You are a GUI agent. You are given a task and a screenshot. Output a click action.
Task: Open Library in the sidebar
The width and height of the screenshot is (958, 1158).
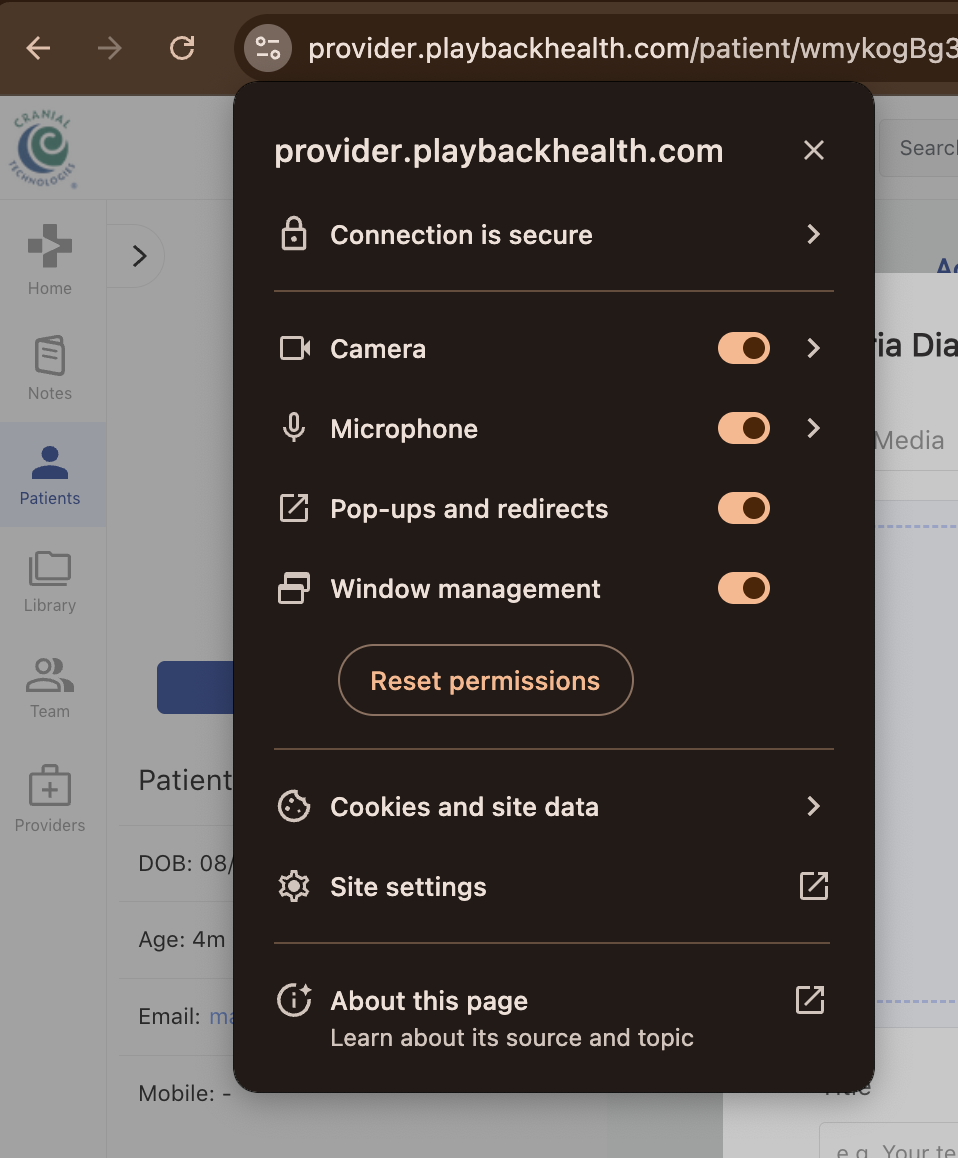click(50, 582)
